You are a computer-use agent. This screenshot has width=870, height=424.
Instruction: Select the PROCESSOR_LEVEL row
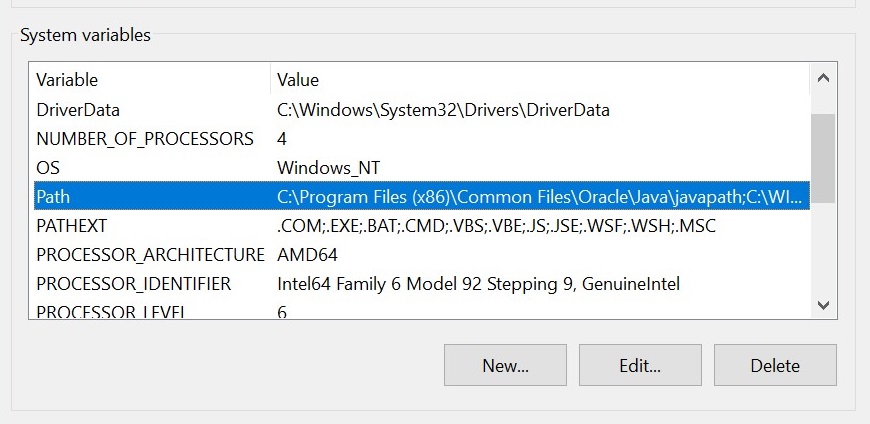422,310
